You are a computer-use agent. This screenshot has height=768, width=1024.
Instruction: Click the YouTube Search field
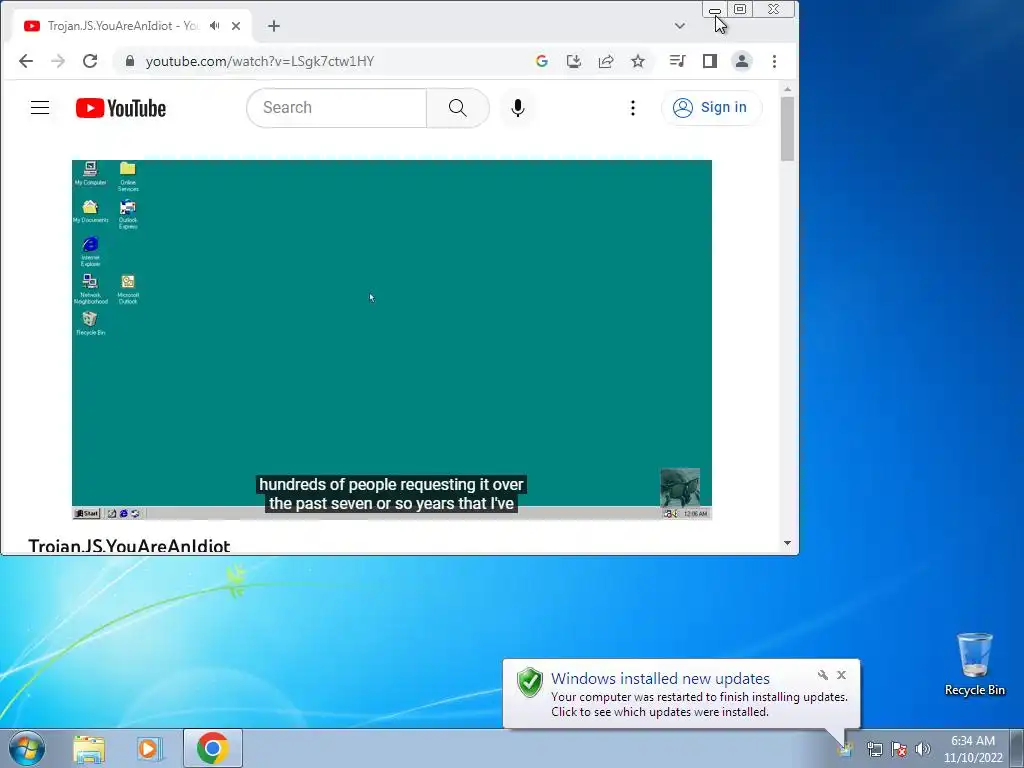(x=336, y=108)
